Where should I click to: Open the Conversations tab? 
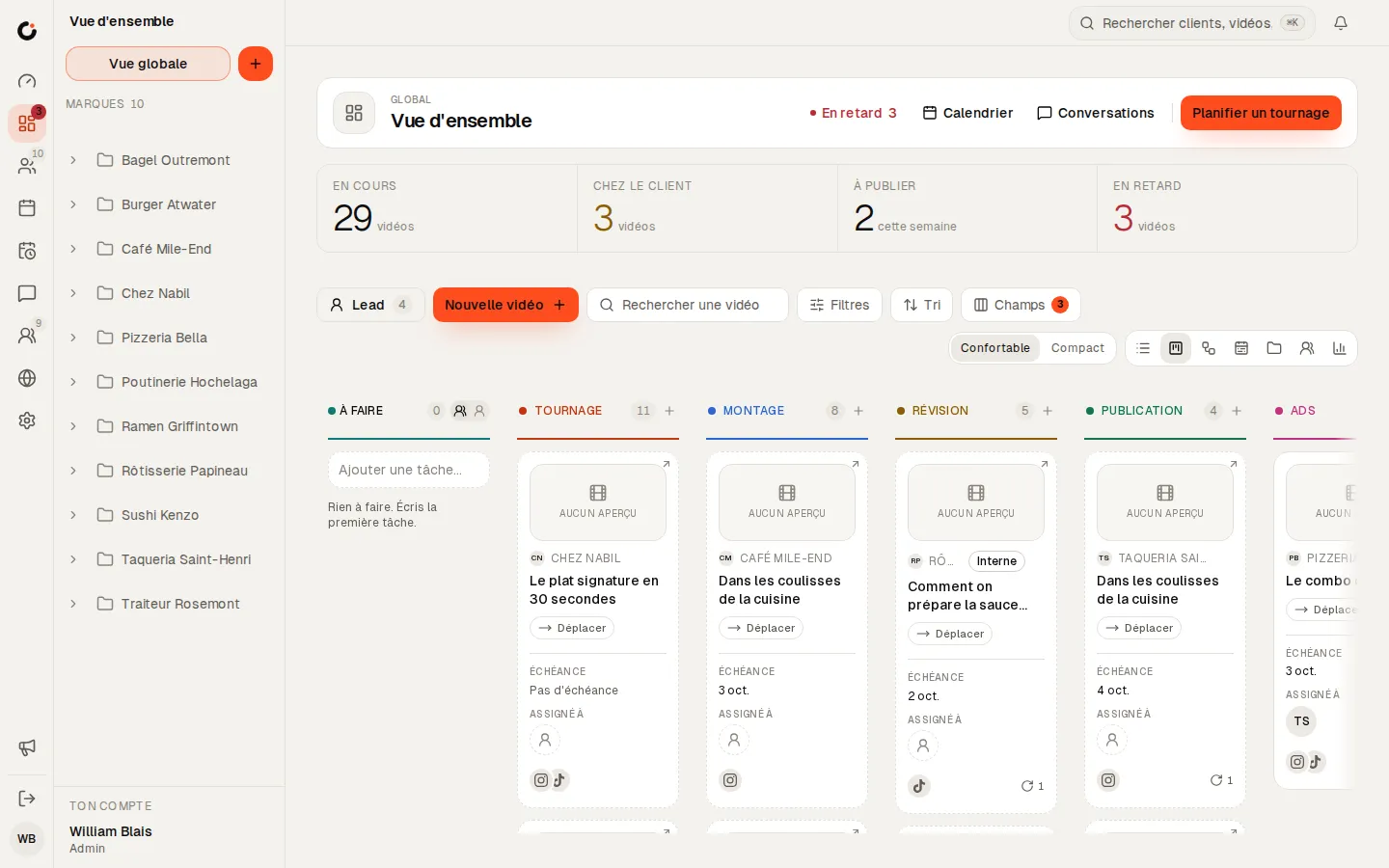tap(1096, 113)
